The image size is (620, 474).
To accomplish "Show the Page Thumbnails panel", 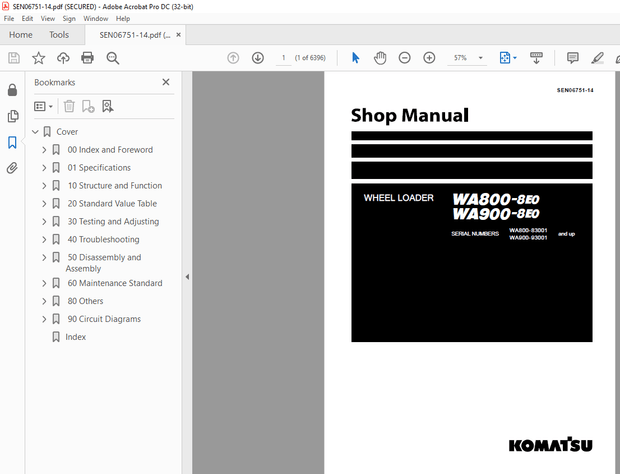I will pos(13,116).
